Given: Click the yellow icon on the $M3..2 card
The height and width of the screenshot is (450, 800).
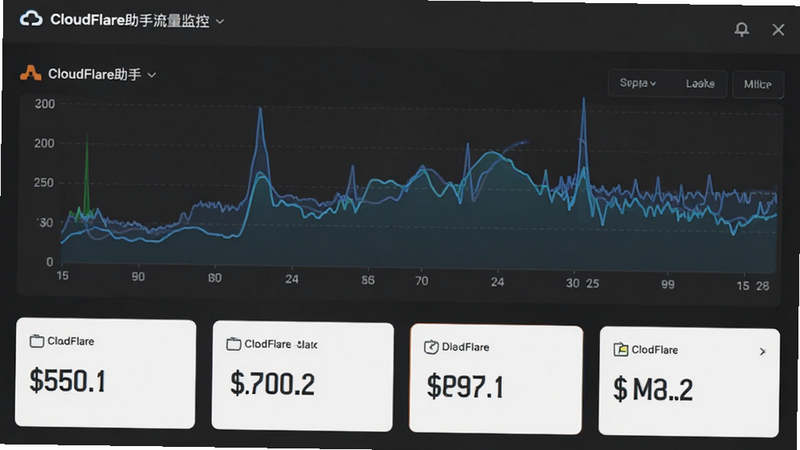Looking at the screenshot, I should (x=620, y=349).
